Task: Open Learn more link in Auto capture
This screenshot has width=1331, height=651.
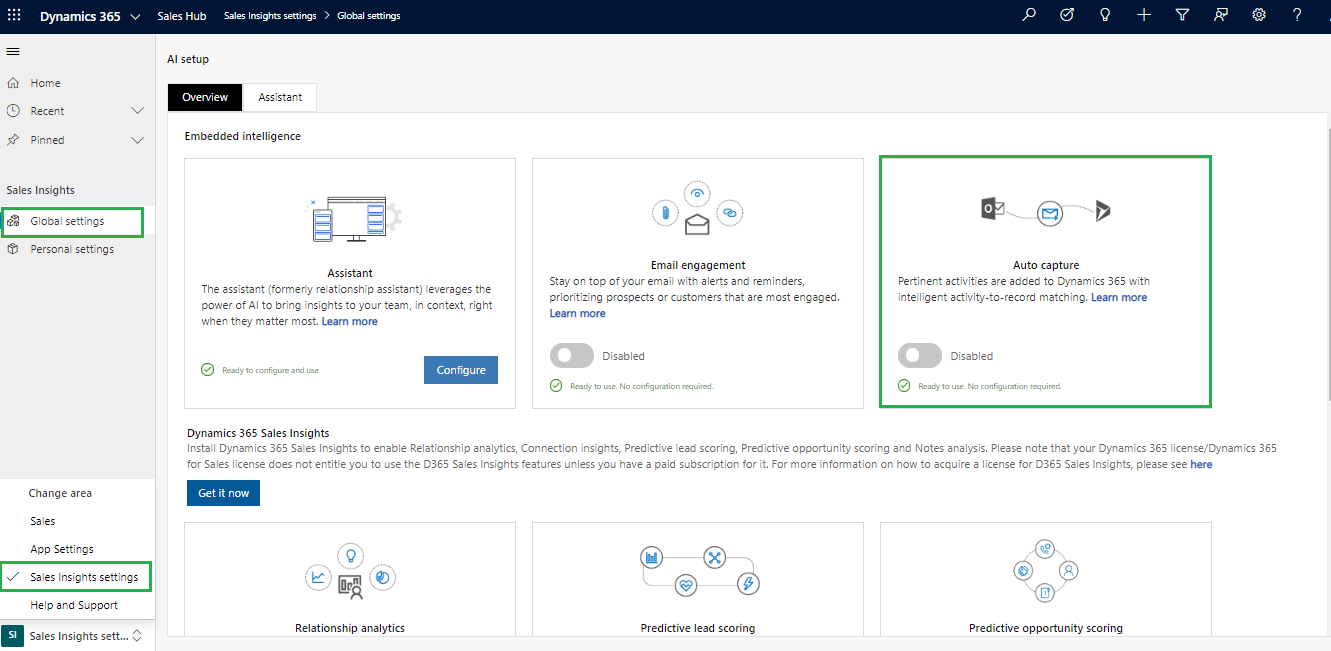Action: [x=1119, y=297]
